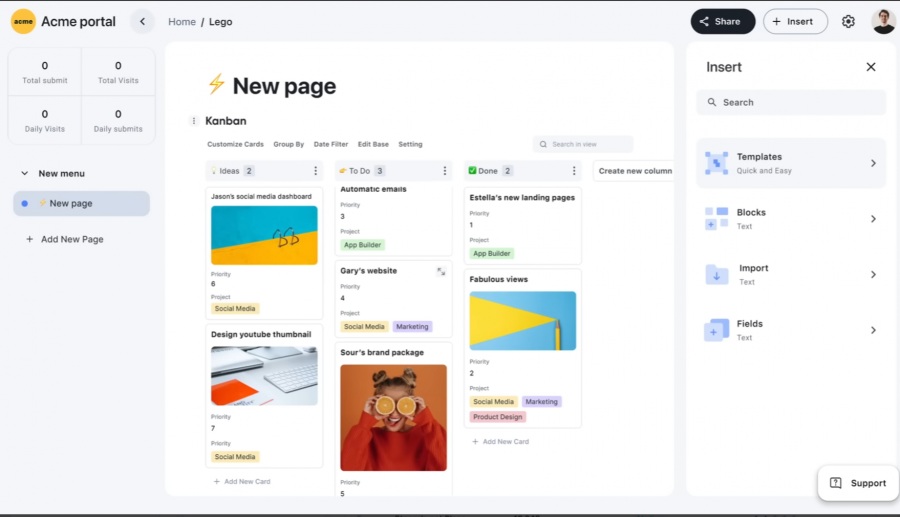Open Sour's brand package image
The height and width of the screenshot is (517, 900).
(393, 418)
